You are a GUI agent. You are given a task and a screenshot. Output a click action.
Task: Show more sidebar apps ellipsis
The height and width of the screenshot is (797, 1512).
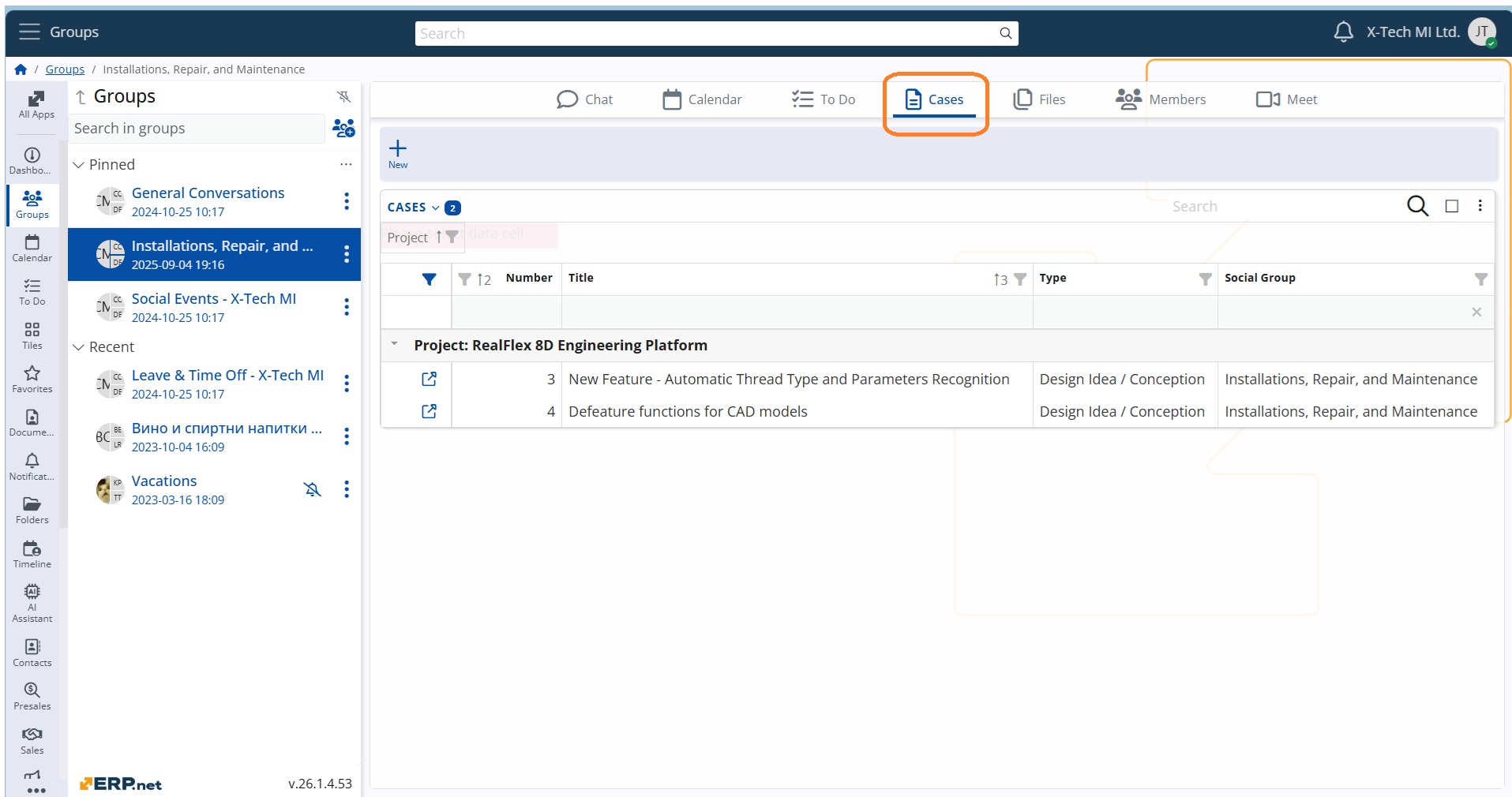point(36,789)
